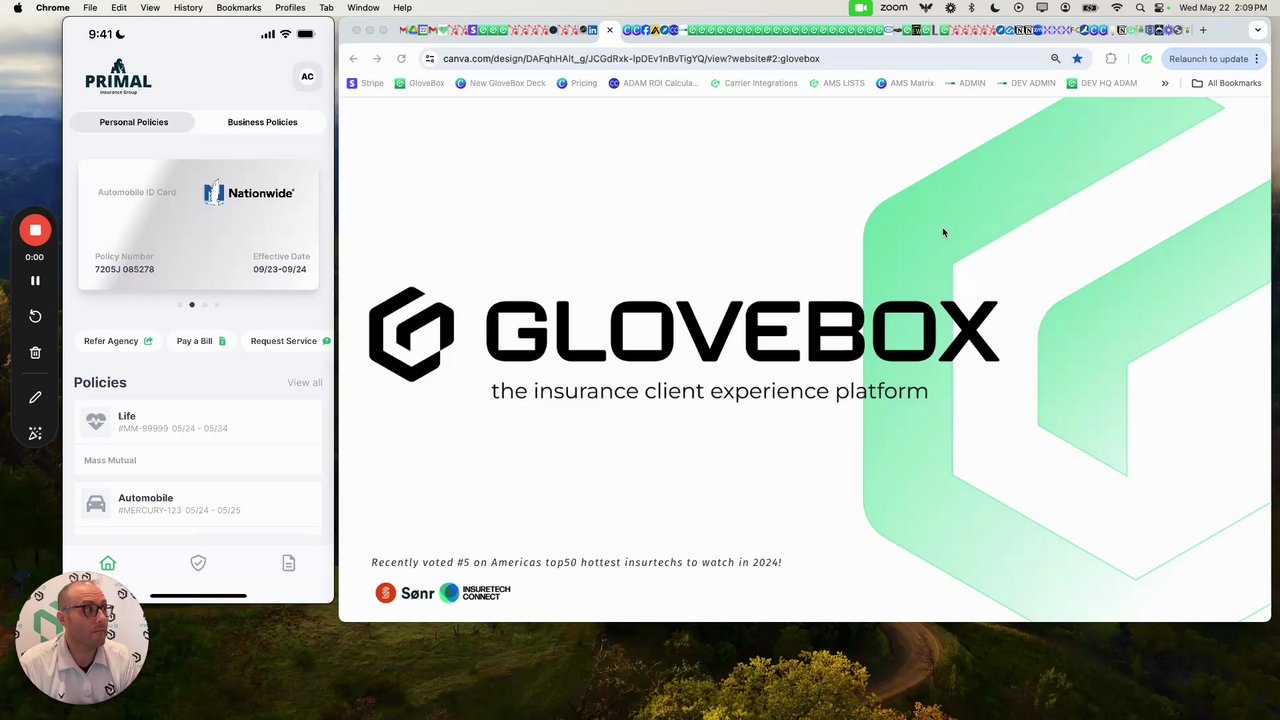Tap the shield checkmark icon in the bottom bar
Screen dimensions: 1280x720
[198, 563]
